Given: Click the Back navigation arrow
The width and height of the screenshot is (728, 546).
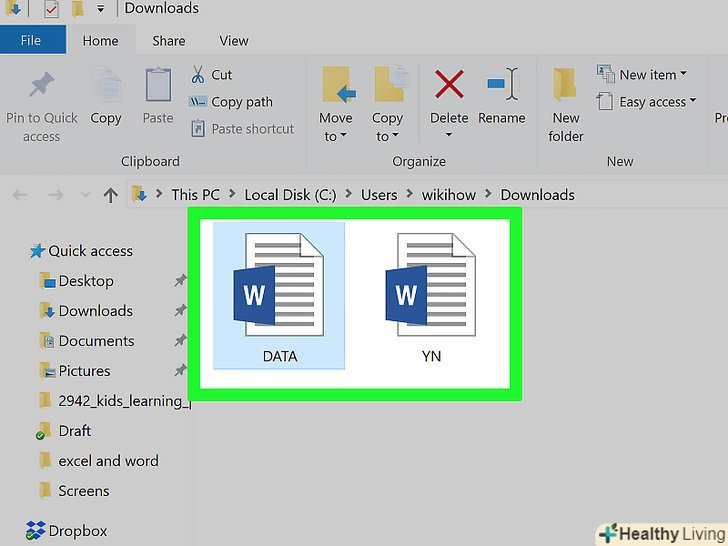Looking at the screenshot, I should click(20, 195).
